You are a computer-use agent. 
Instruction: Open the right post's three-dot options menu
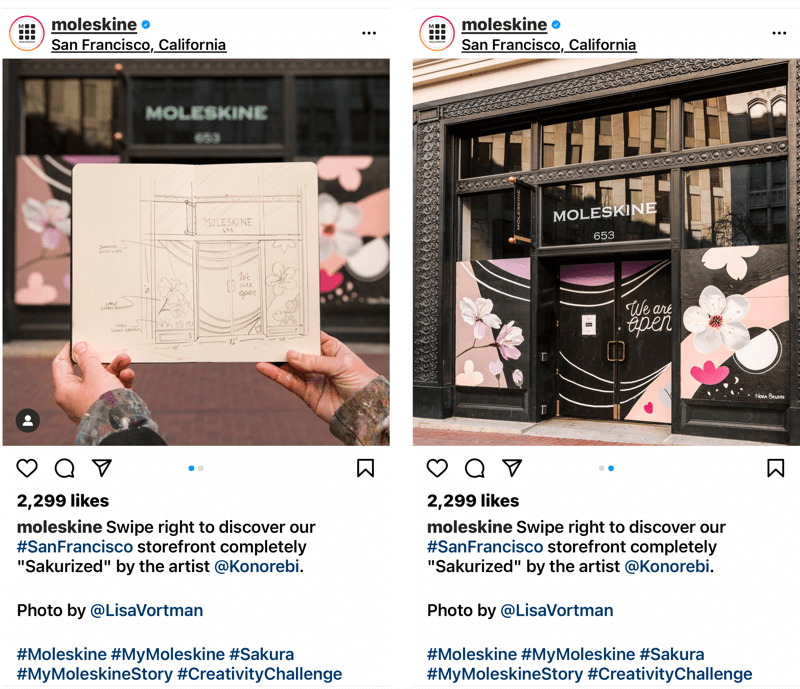pyautogui.click(x=779, y=33)
